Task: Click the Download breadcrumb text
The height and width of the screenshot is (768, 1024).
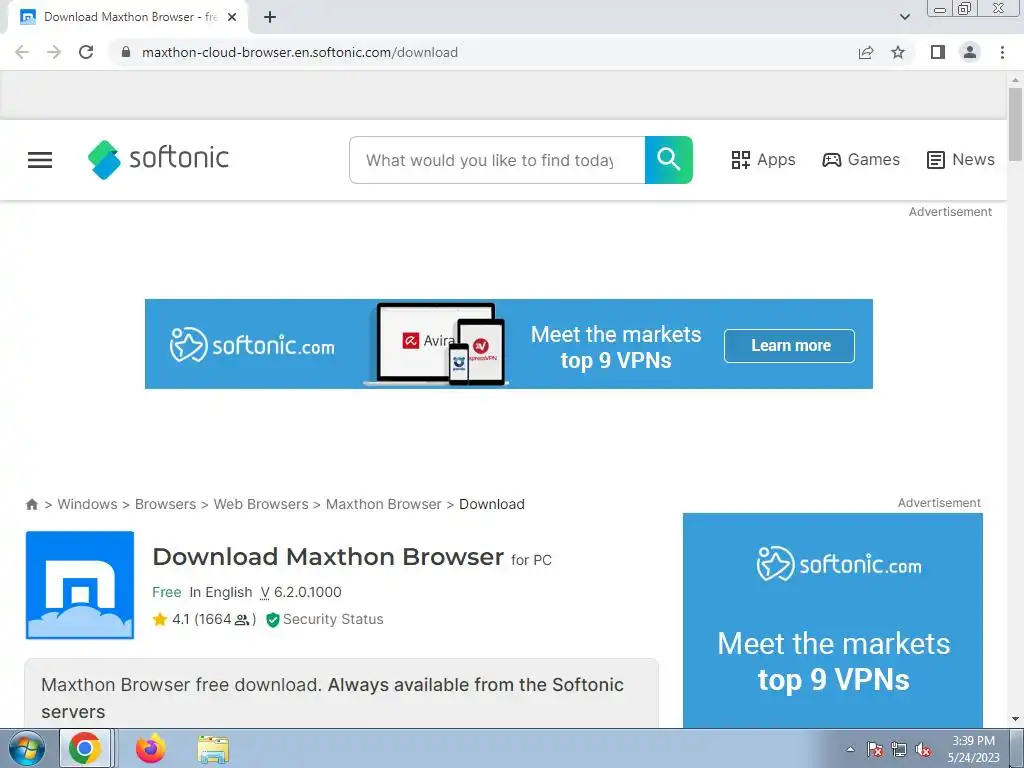Action: pos(492,504)
